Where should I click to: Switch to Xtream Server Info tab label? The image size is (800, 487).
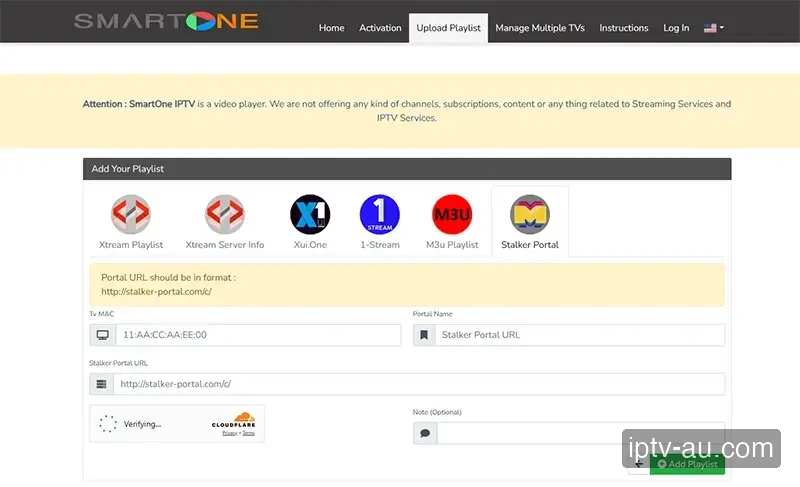(x=225, y=245)
